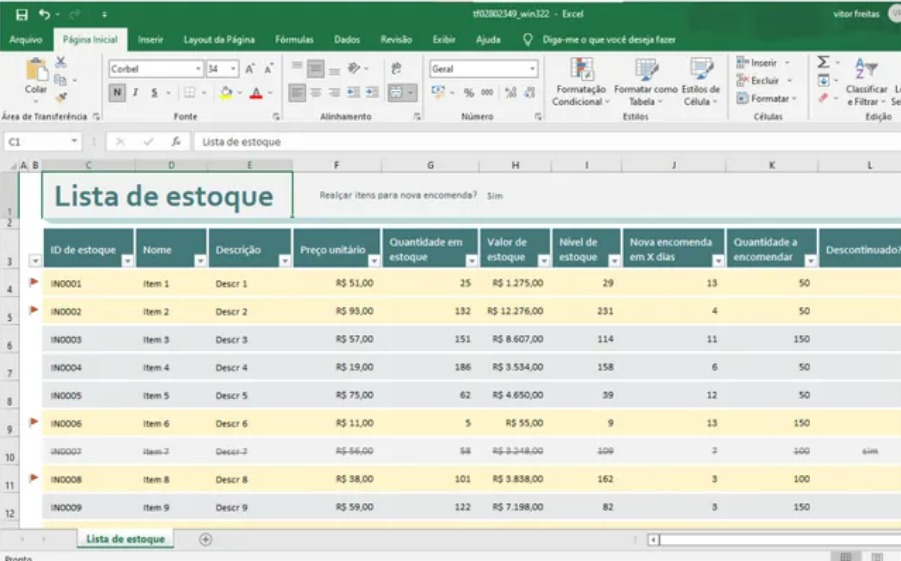Screen dimensions: 901x561
Task: Click the Name Box showing C1
Action: [x=42, y=141]
